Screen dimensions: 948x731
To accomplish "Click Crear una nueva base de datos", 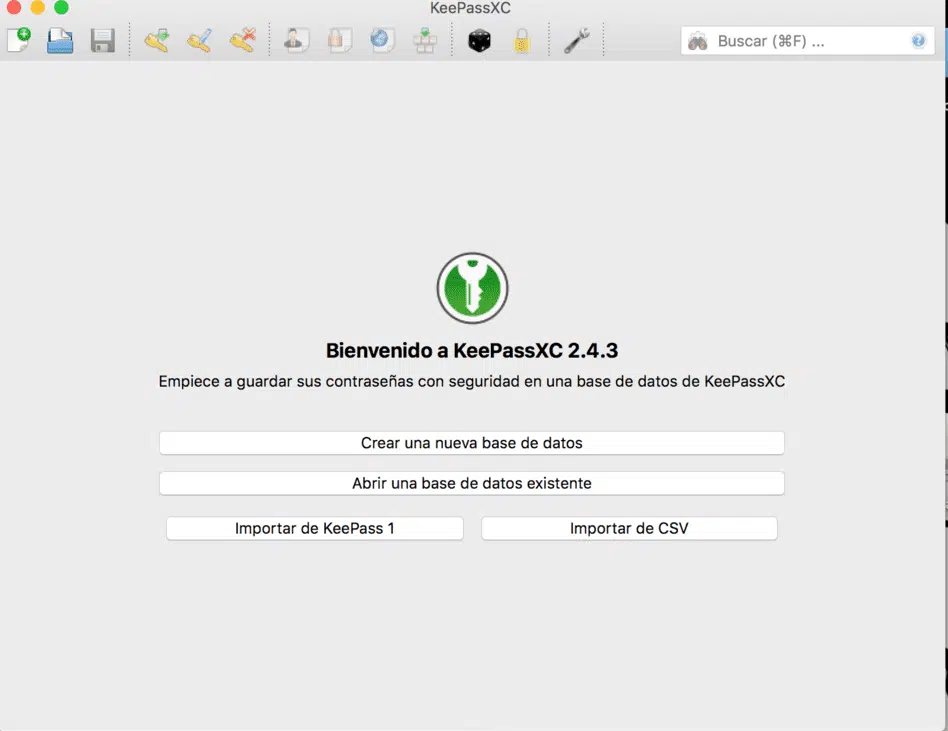I will coord(472,443).
